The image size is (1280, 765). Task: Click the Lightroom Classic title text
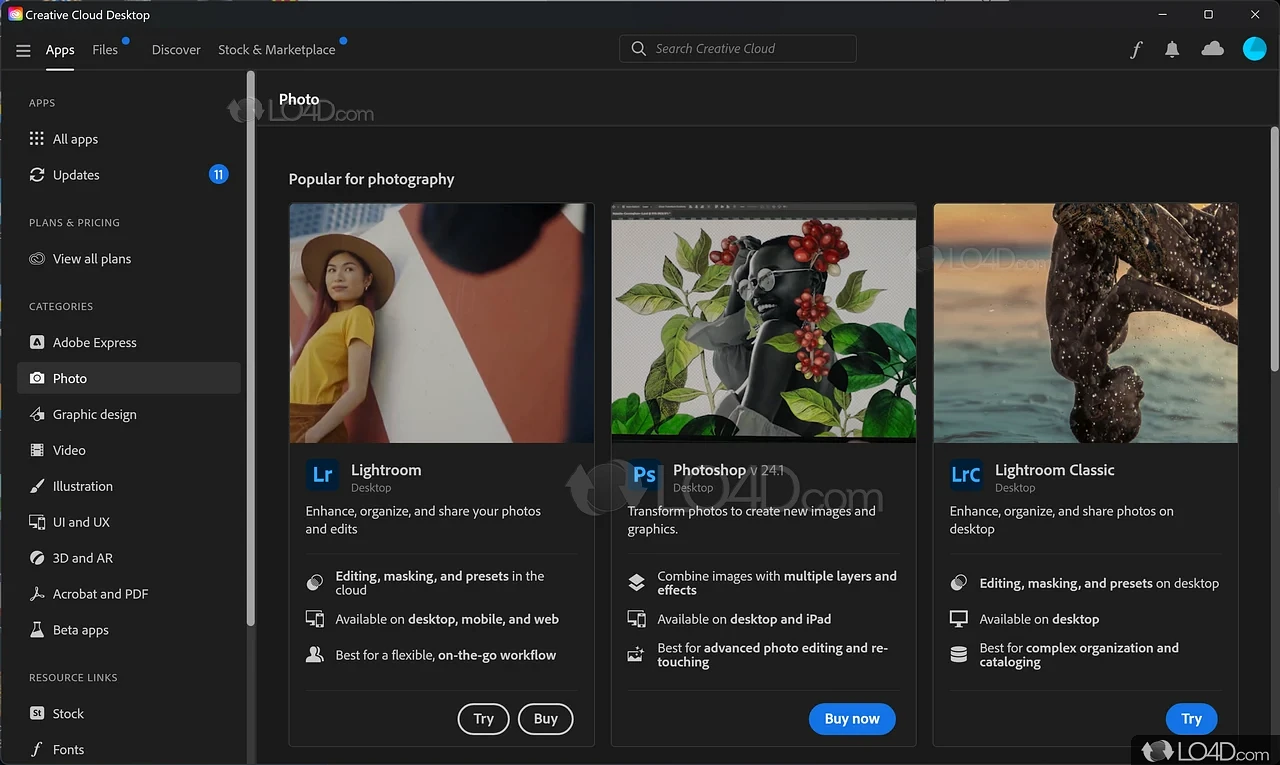click(1054, 470)
